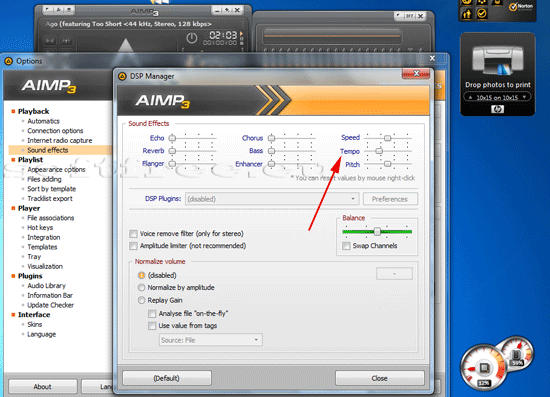The height and width of the screenshot is (397, 550).
Task: Select Normalize by amplitude radio button
Action: coord(141,288)
